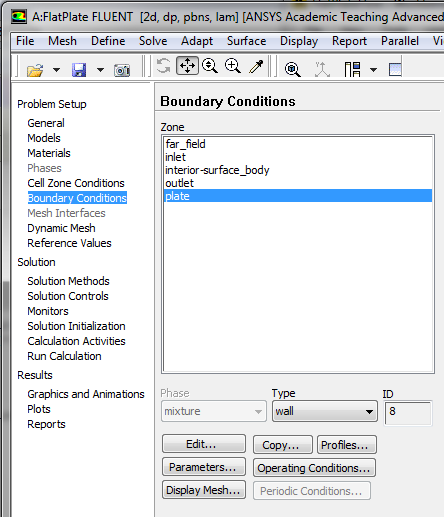Select the rotate view tool

coord(164,66)
